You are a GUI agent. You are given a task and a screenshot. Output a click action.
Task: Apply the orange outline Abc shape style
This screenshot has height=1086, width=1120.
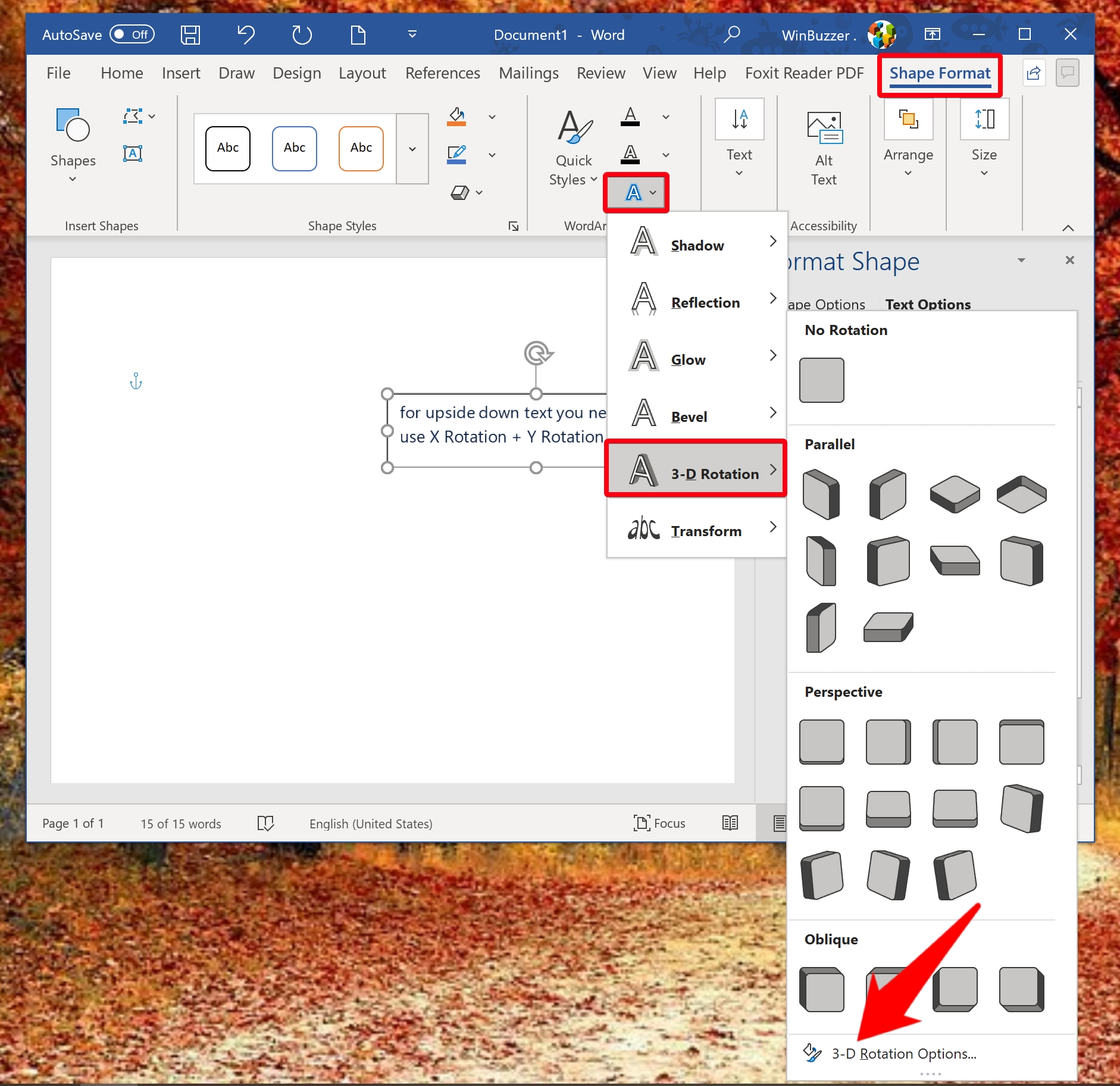coord(361,148)
